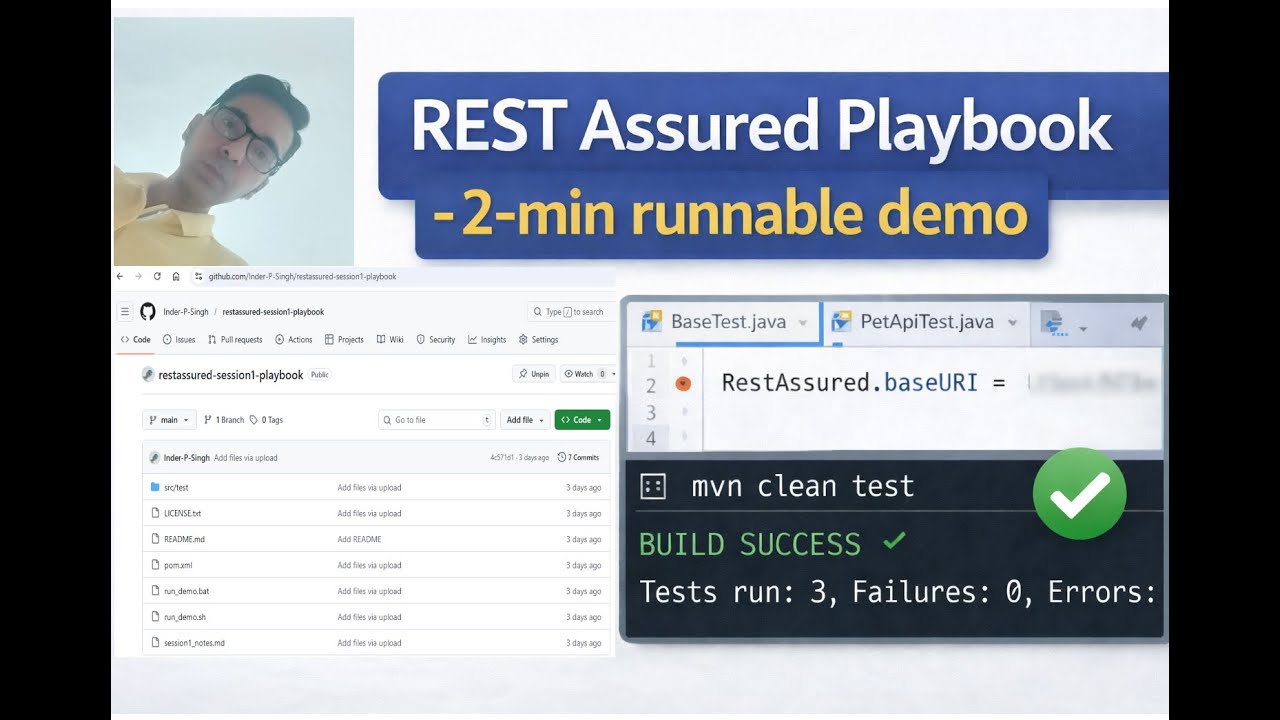Switch to the Wiki tab
The width and height of the screenshot is (1280, 720).
[390, 340]
